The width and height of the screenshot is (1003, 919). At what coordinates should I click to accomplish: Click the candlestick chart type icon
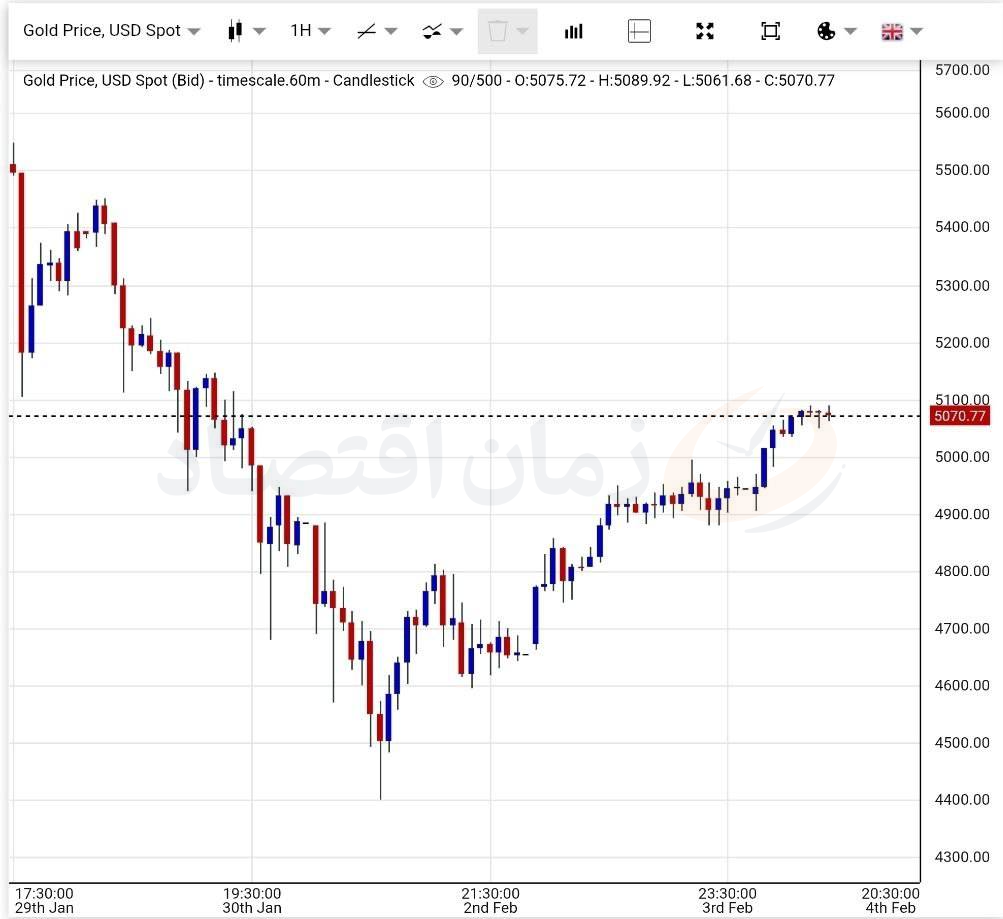click(x=236, y=31)
